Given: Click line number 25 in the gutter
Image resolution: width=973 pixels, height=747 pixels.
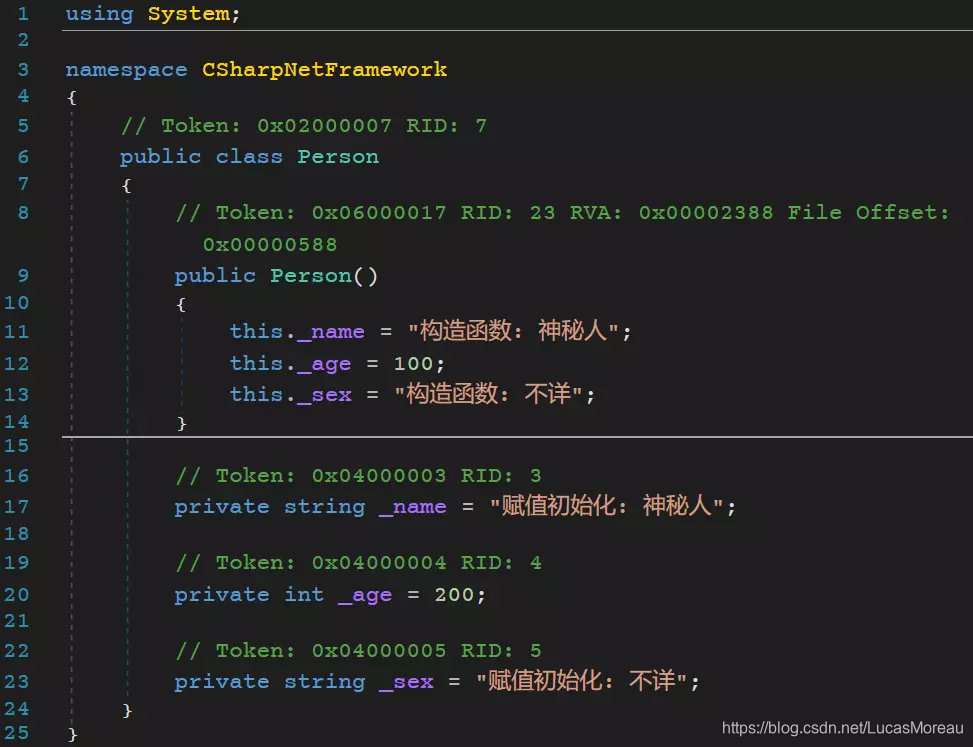Looking at the screenshot, I should tap(16, 733).
